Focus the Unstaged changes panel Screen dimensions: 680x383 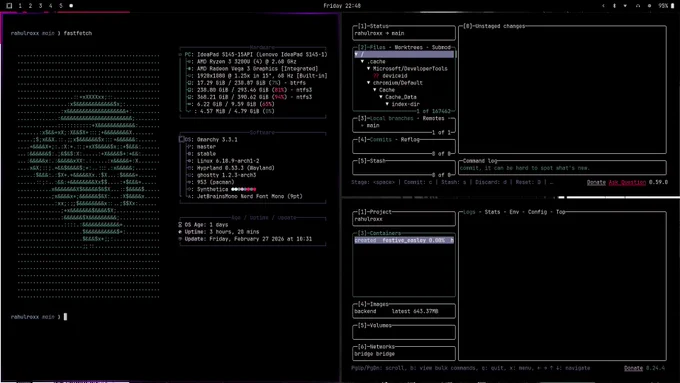click(x=562, y=90)
